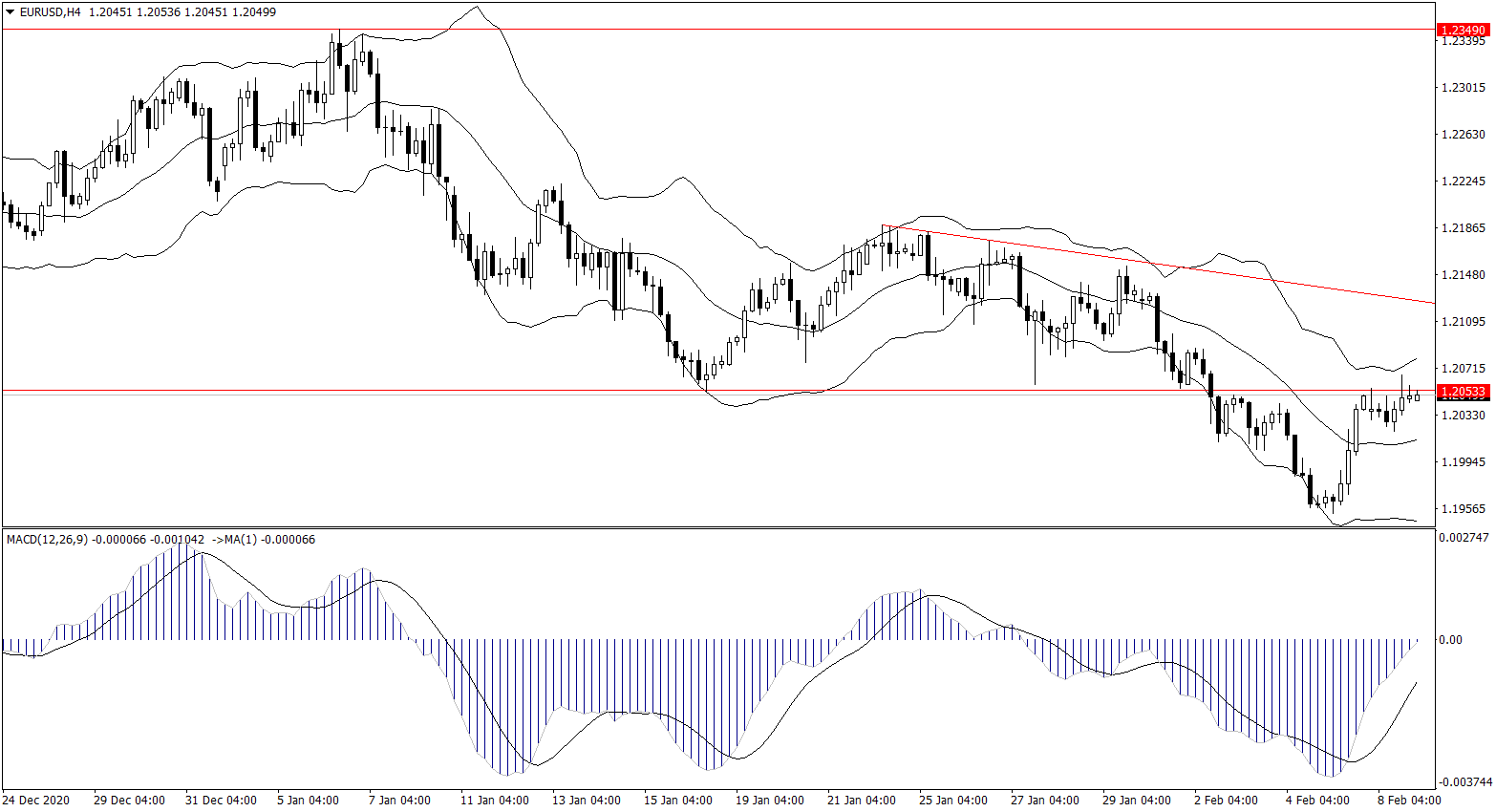Click the 0.00 level on MACD scale
Viewport: 1496px width, 812px height.
click(1450, 640)
